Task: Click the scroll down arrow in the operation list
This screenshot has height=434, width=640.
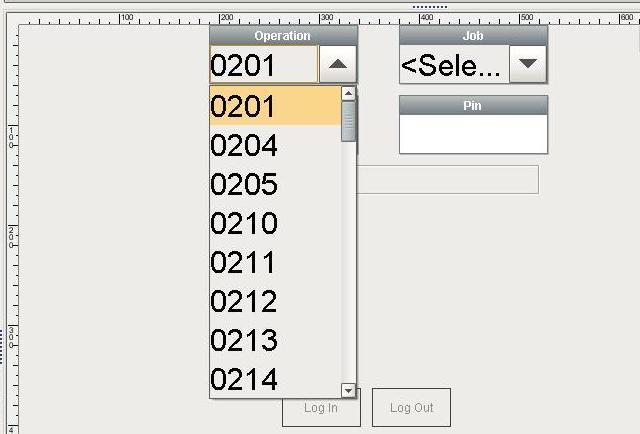Action: 348,391
